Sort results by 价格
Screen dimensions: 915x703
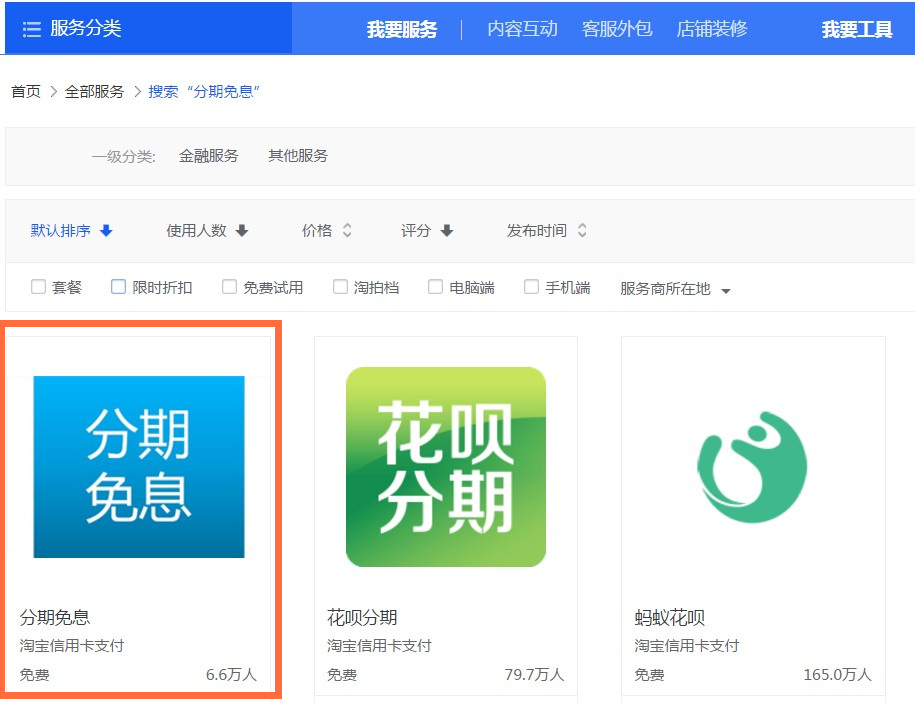(317, 230)
